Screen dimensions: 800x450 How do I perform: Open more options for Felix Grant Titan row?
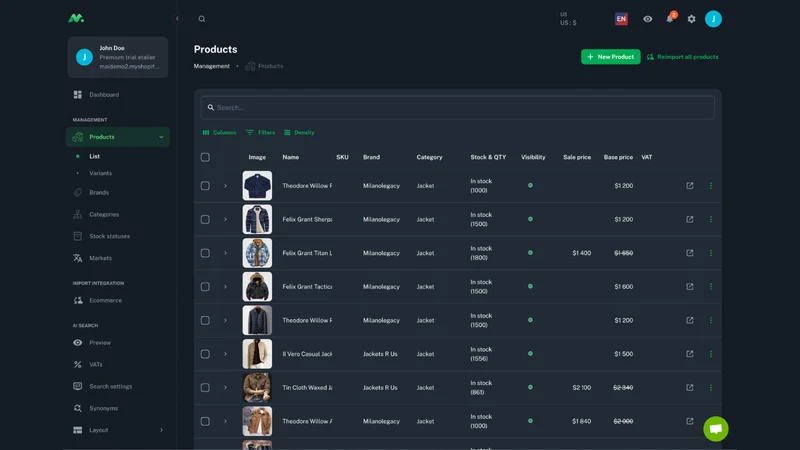coord(711,253)
